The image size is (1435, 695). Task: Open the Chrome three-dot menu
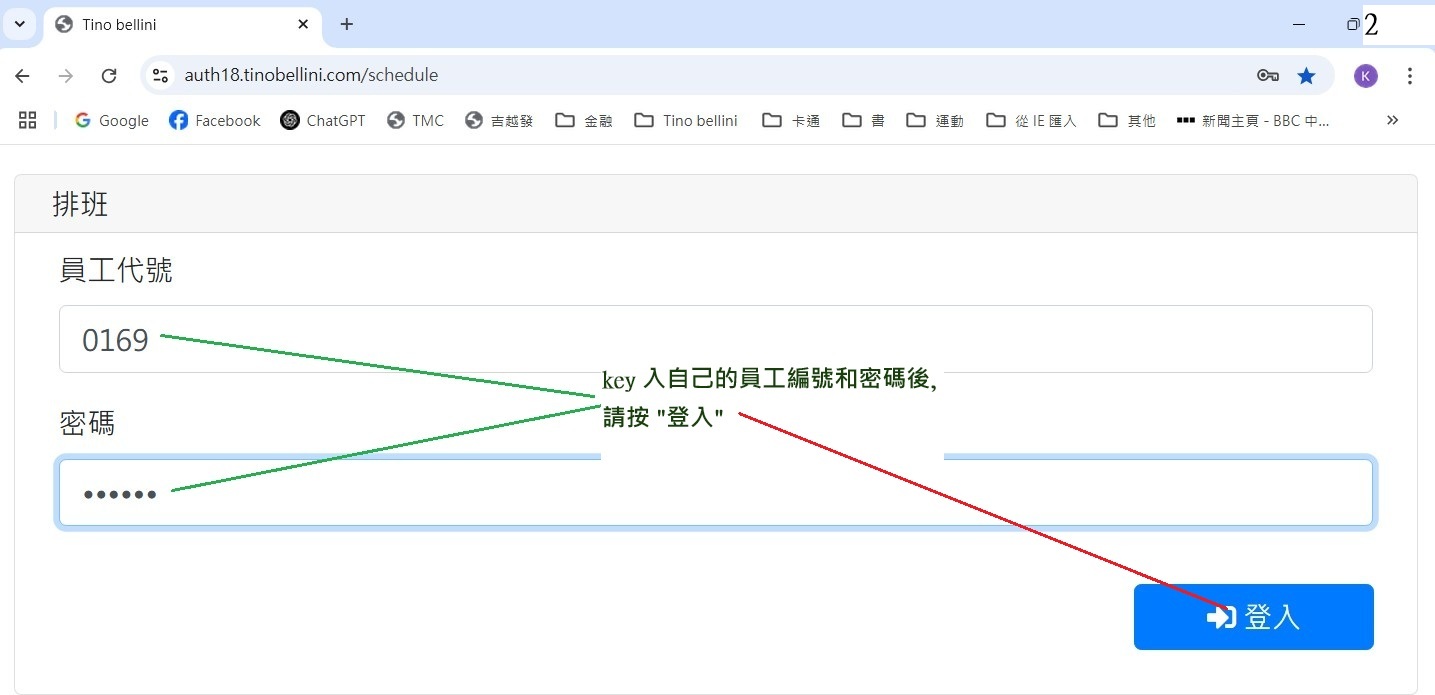pyautogui.click(x=1410, y=76)
